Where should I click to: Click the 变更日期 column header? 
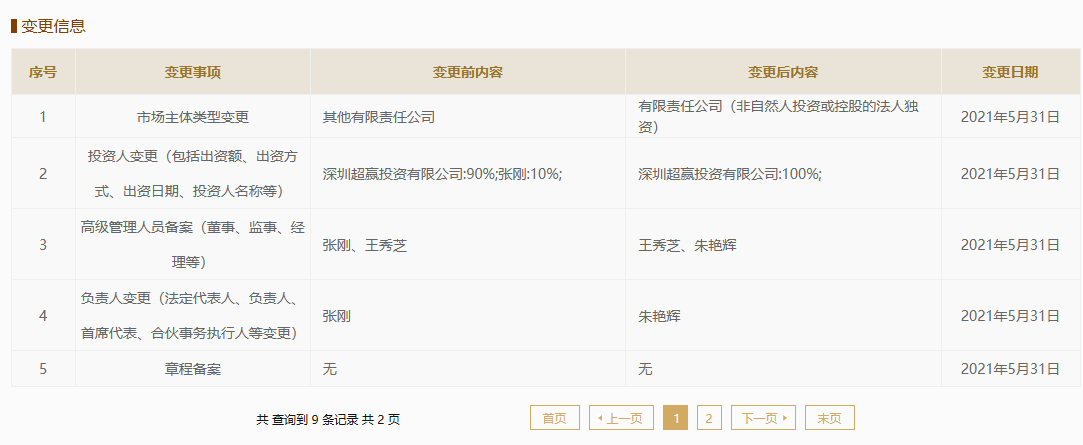click(x=1010, y=72)
